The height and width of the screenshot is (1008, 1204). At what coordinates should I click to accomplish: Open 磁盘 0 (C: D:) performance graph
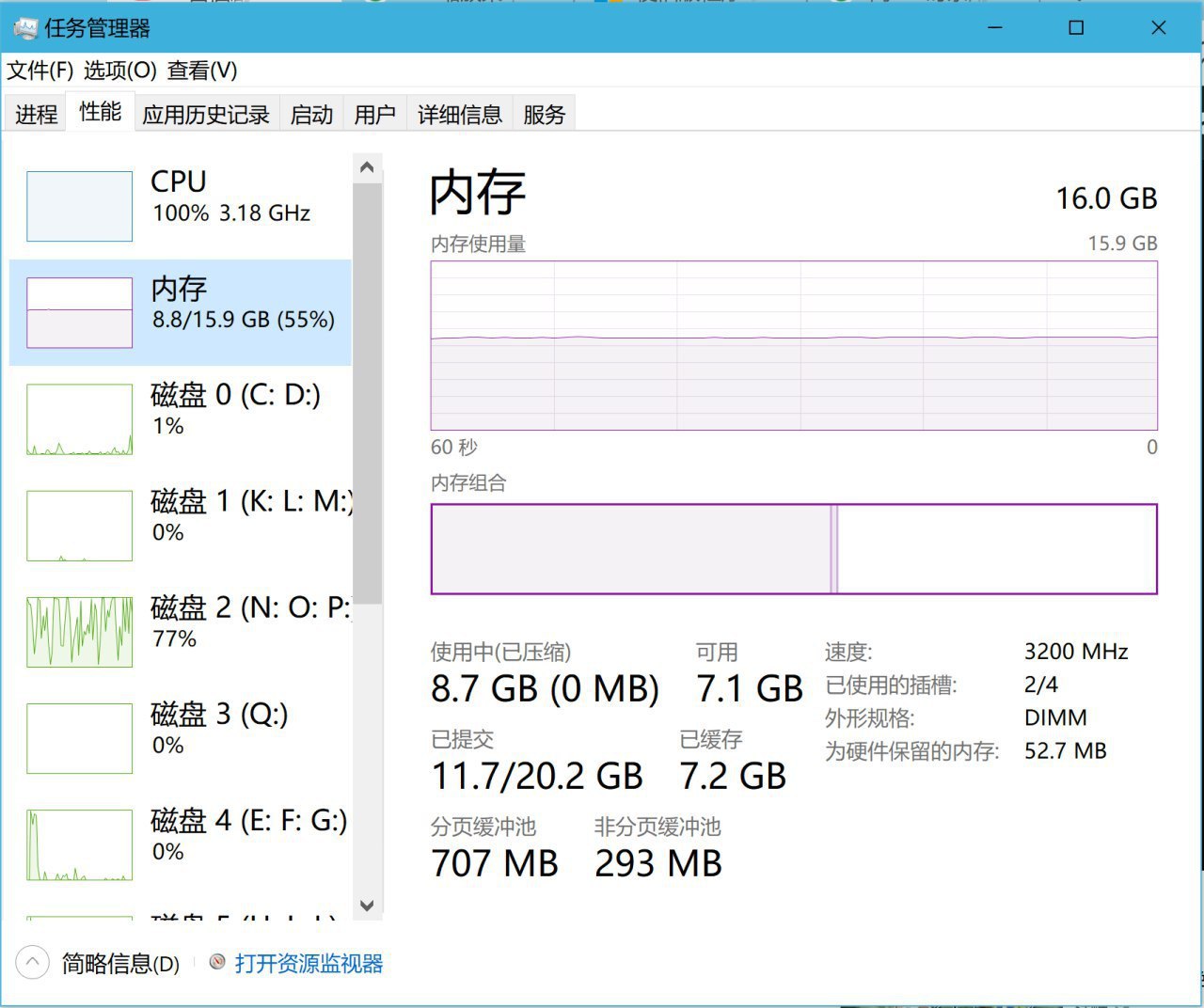coord(79,419)
